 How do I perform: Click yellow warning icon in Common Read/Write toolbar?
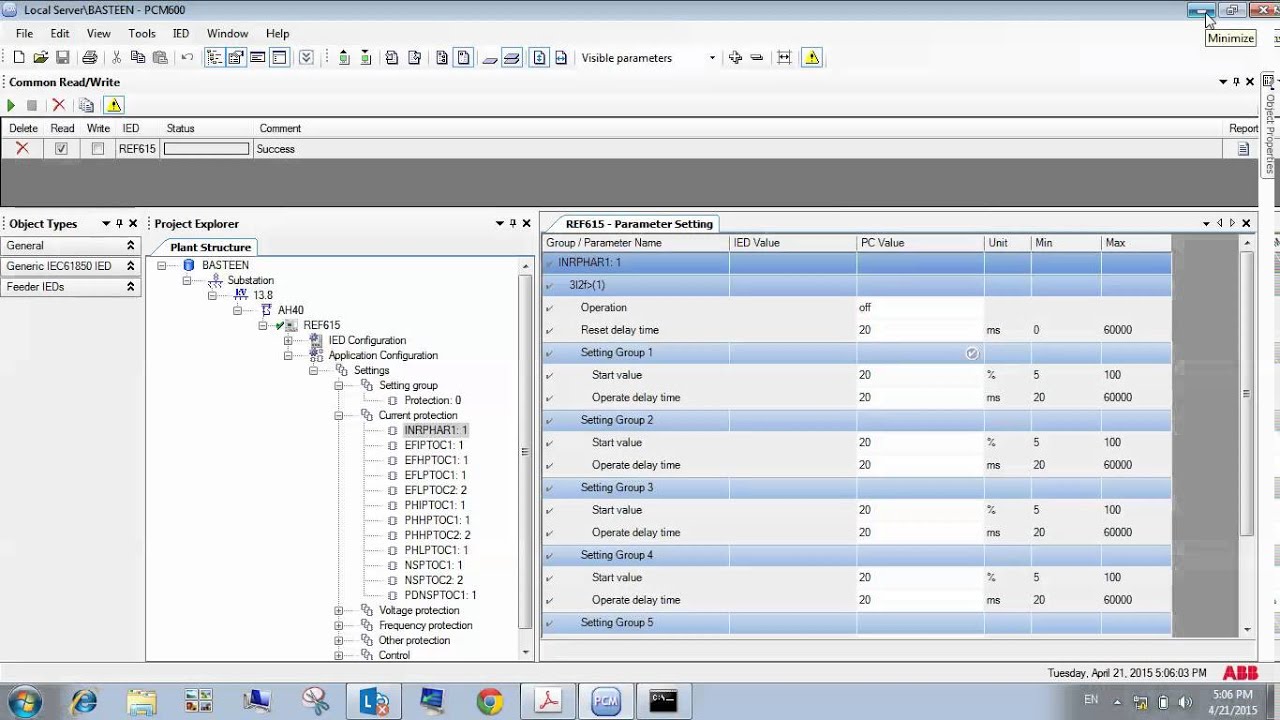coord(114,105)
